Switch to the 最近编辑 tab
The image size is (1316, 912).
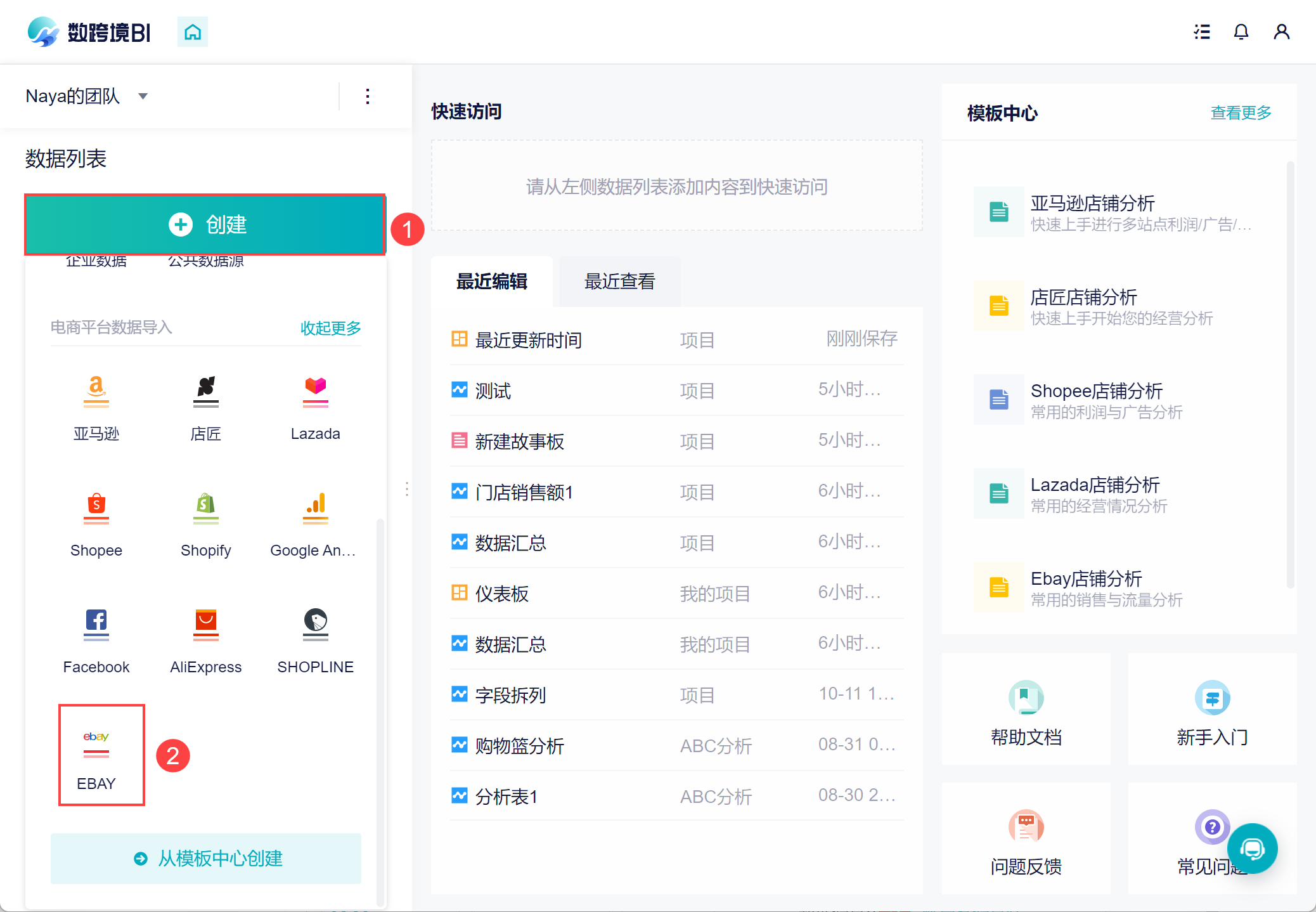(x=492, y=282)
